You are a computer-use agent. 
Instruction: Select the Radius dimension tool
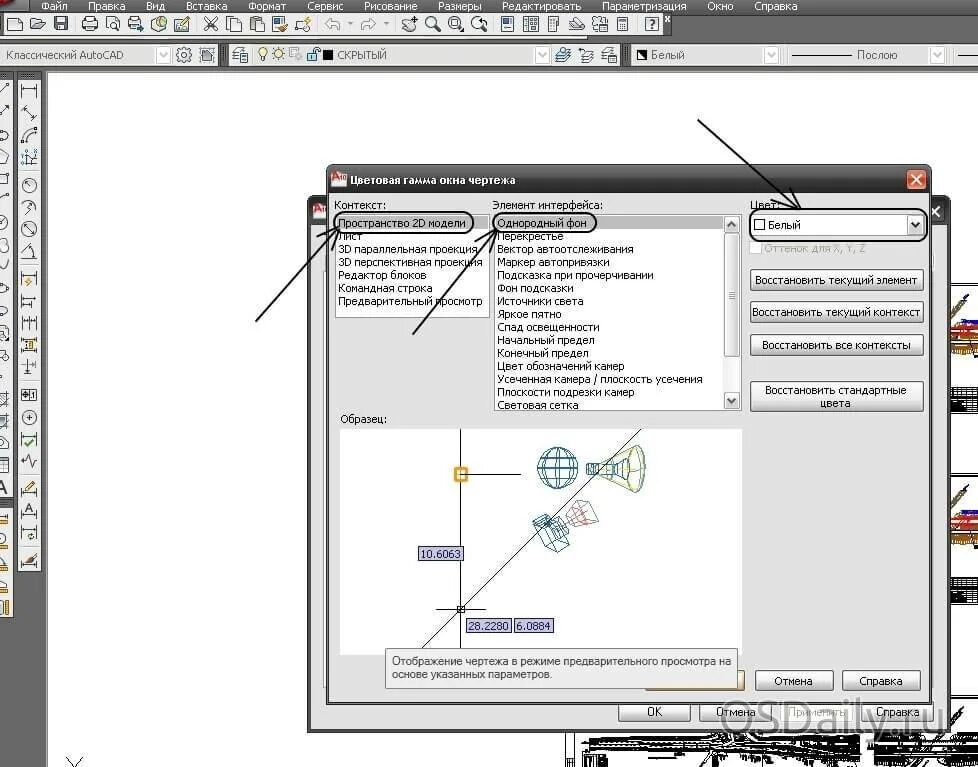tap(29, 185)
